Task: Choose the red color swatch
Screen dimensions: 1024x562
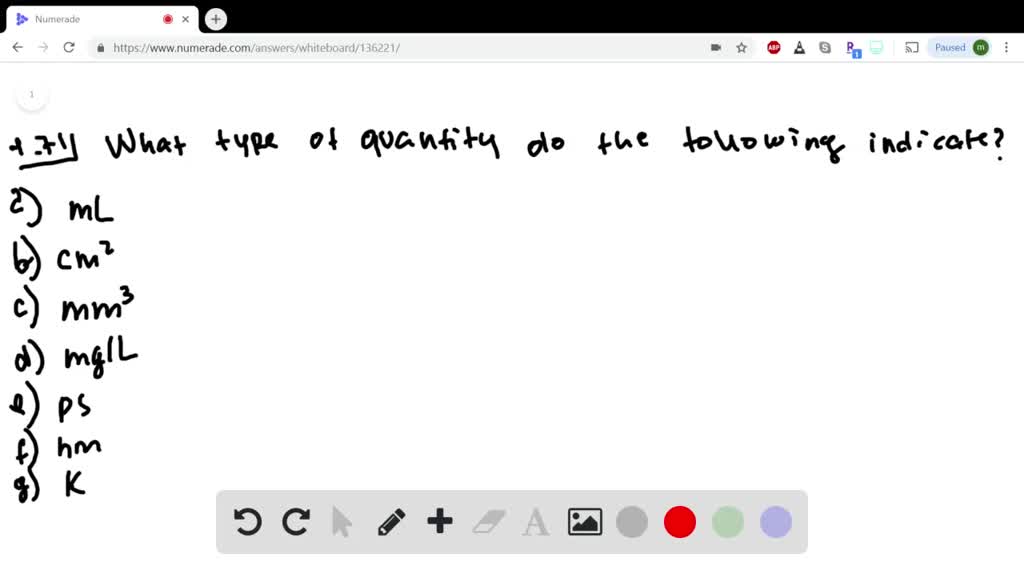Action: (x=680, y=522)
